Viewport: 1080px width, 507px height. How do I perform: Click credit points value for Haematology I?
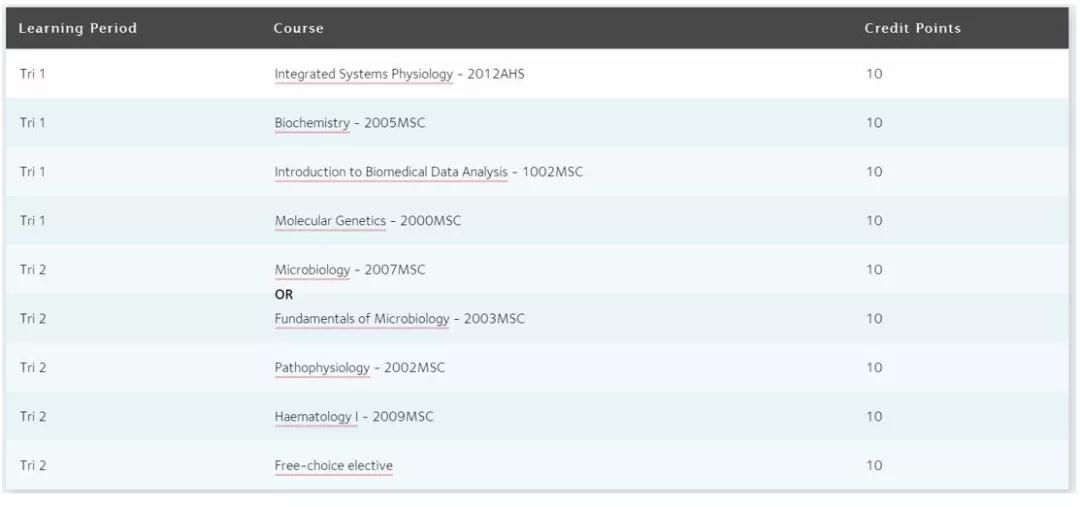tap(874, 417)
